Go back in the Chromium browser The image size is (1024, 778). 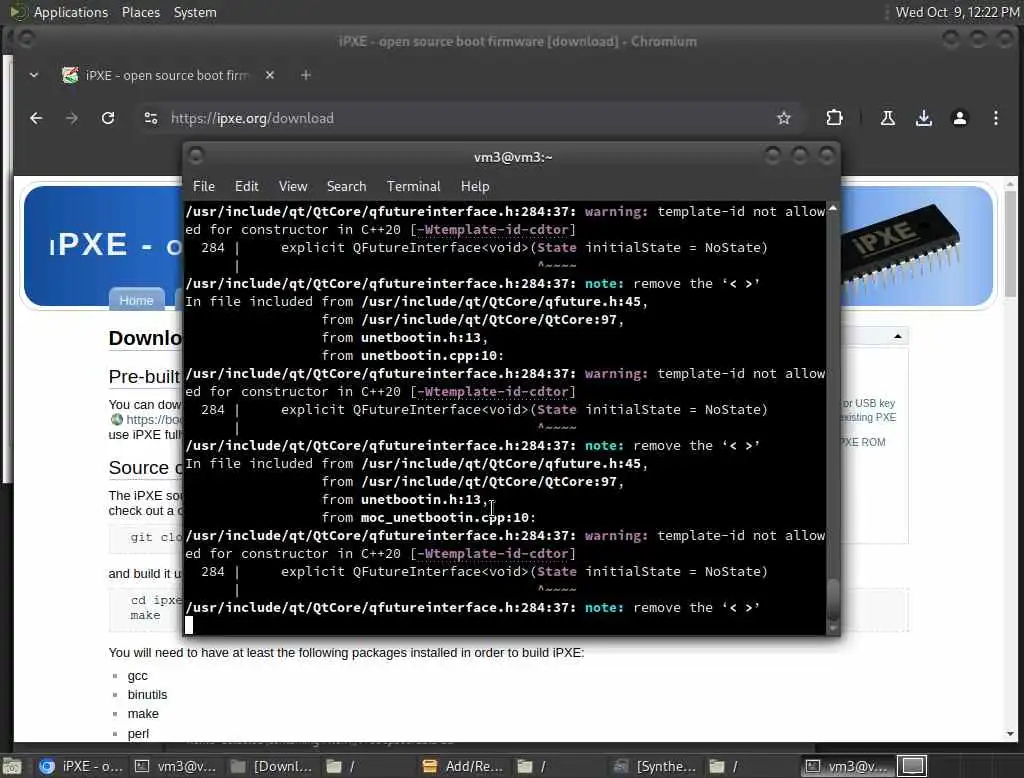pyautogui.click(x=36, y=118)
